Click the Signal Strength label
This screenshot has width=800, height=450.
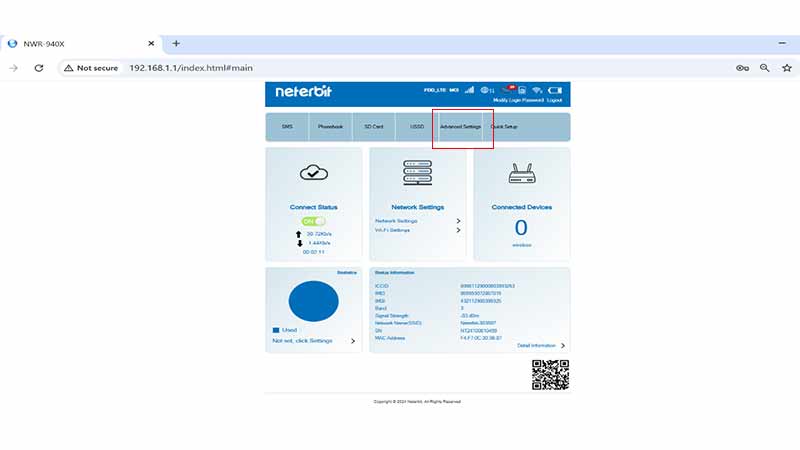(x=392, y=316)
